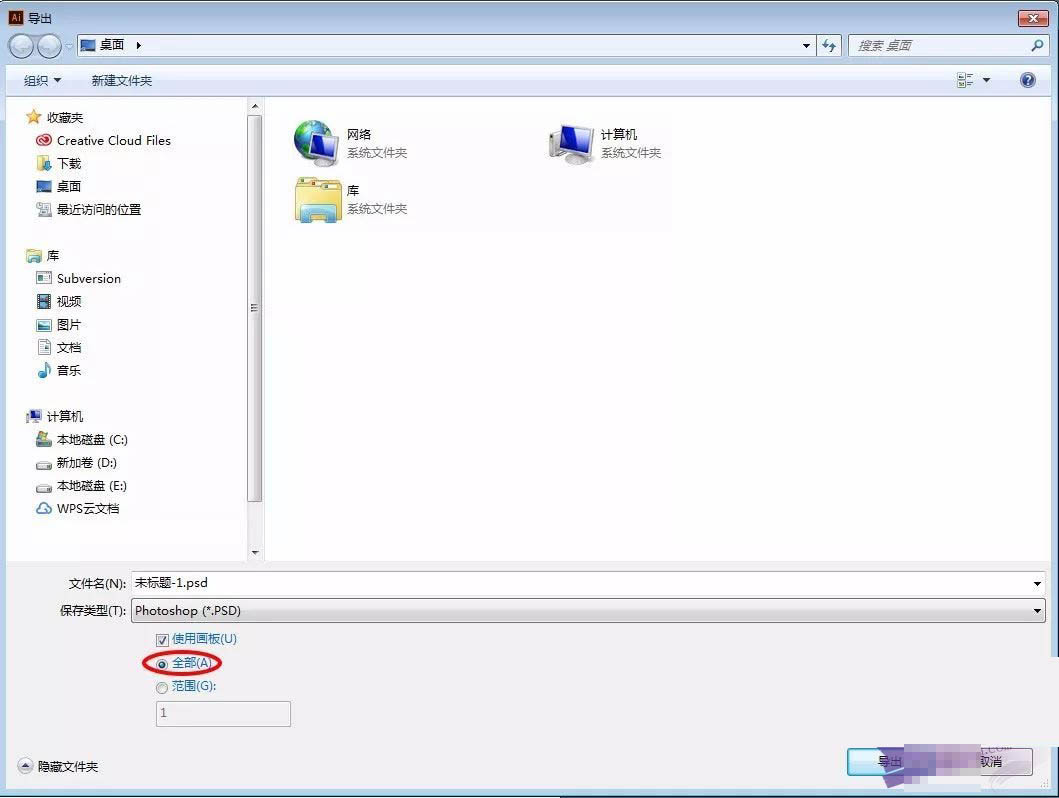Open the 文件名 dropdown arrow
Image resolution: width=1059 pixels, height=798 pixels.
click(x=1037, y=583)
